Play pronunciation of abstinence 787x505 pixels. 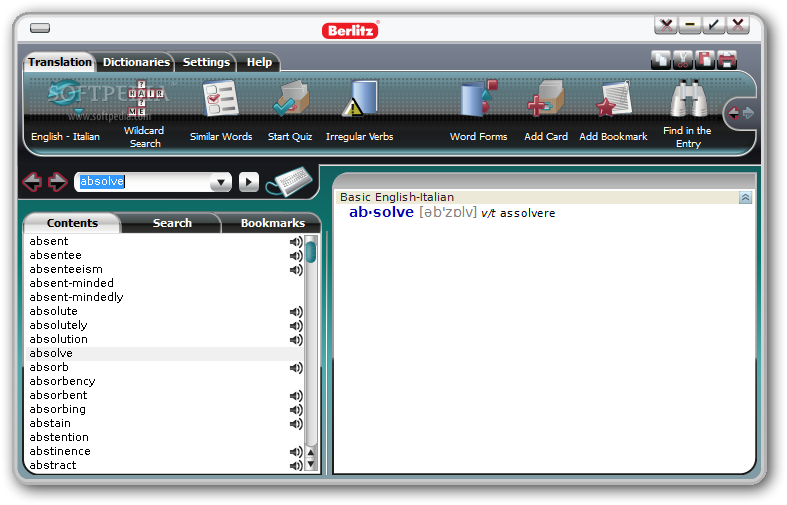click(296, 452)
